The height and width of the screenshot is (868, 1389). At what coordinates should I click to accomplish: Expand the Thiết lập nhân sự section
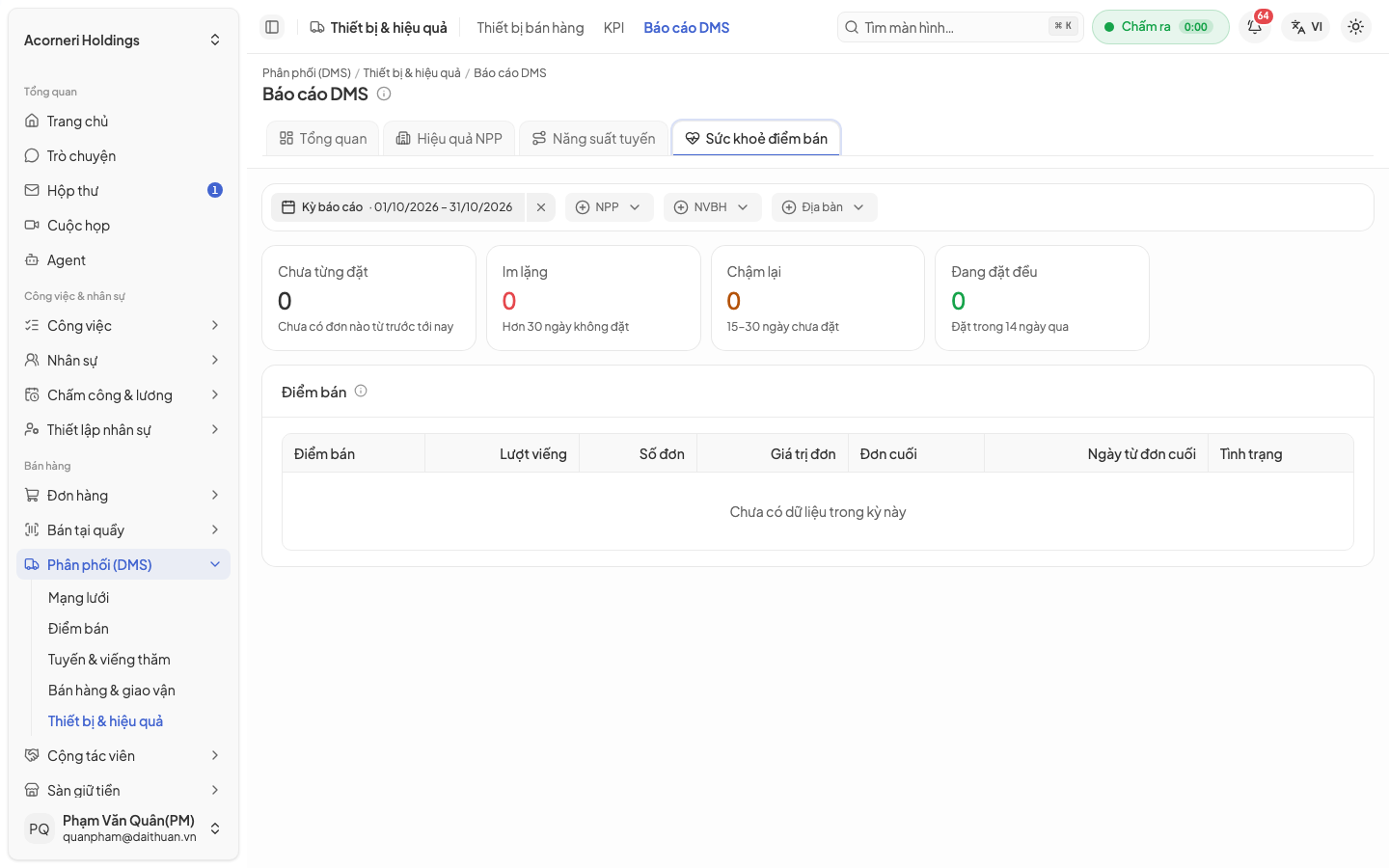point(123,430)
